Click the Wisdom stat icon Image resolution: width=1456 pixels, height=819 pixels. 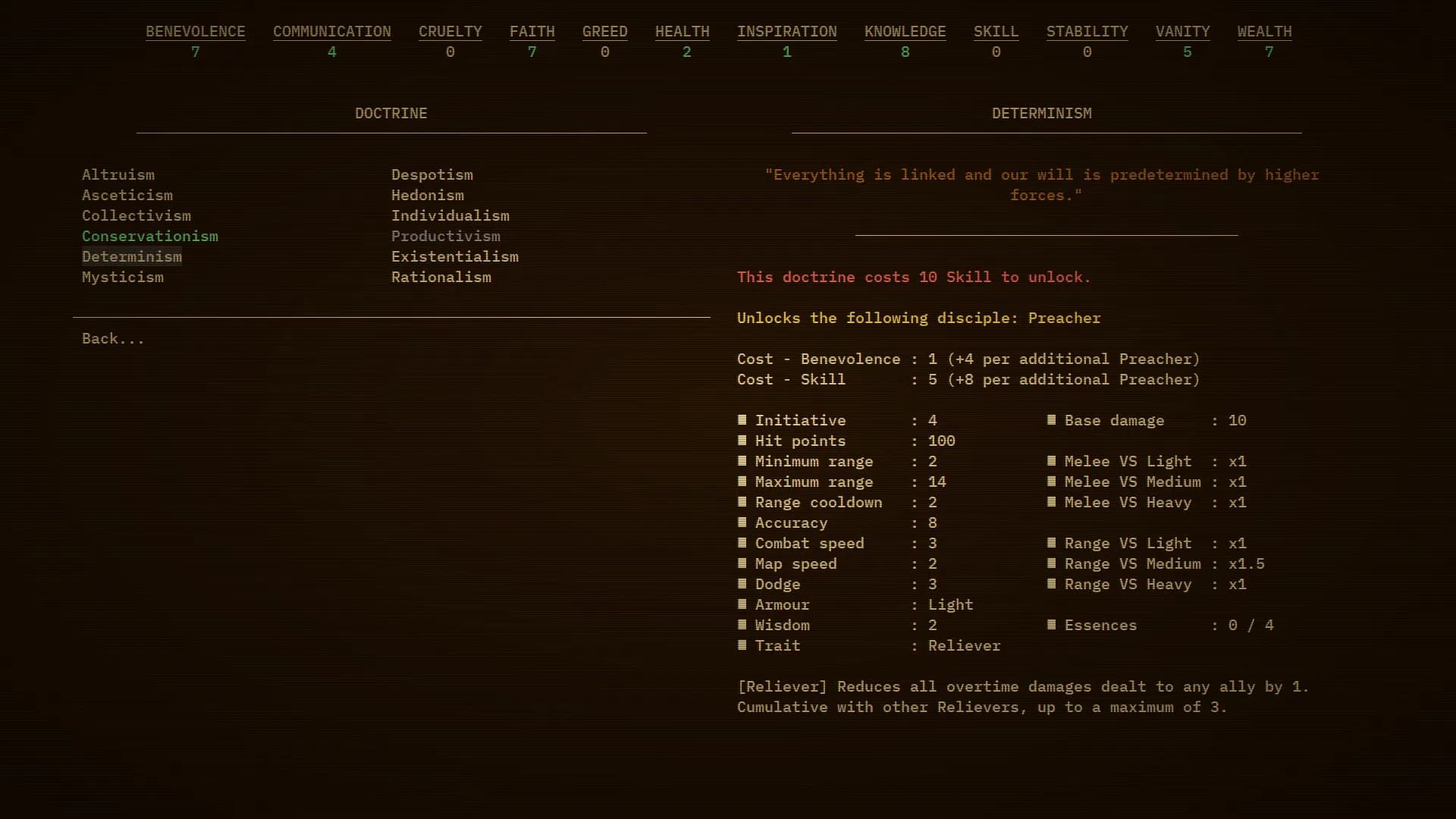pyautogui.click(x=742, y=625)
